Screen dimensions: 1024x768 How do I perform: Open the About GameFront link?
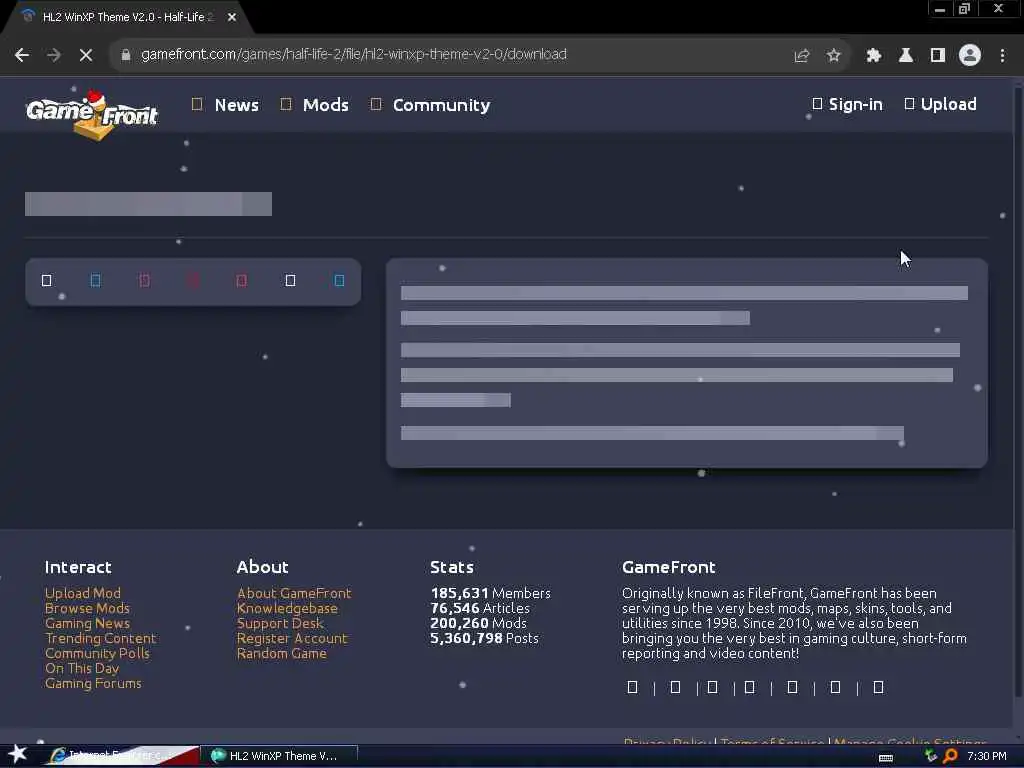point(294,593)
